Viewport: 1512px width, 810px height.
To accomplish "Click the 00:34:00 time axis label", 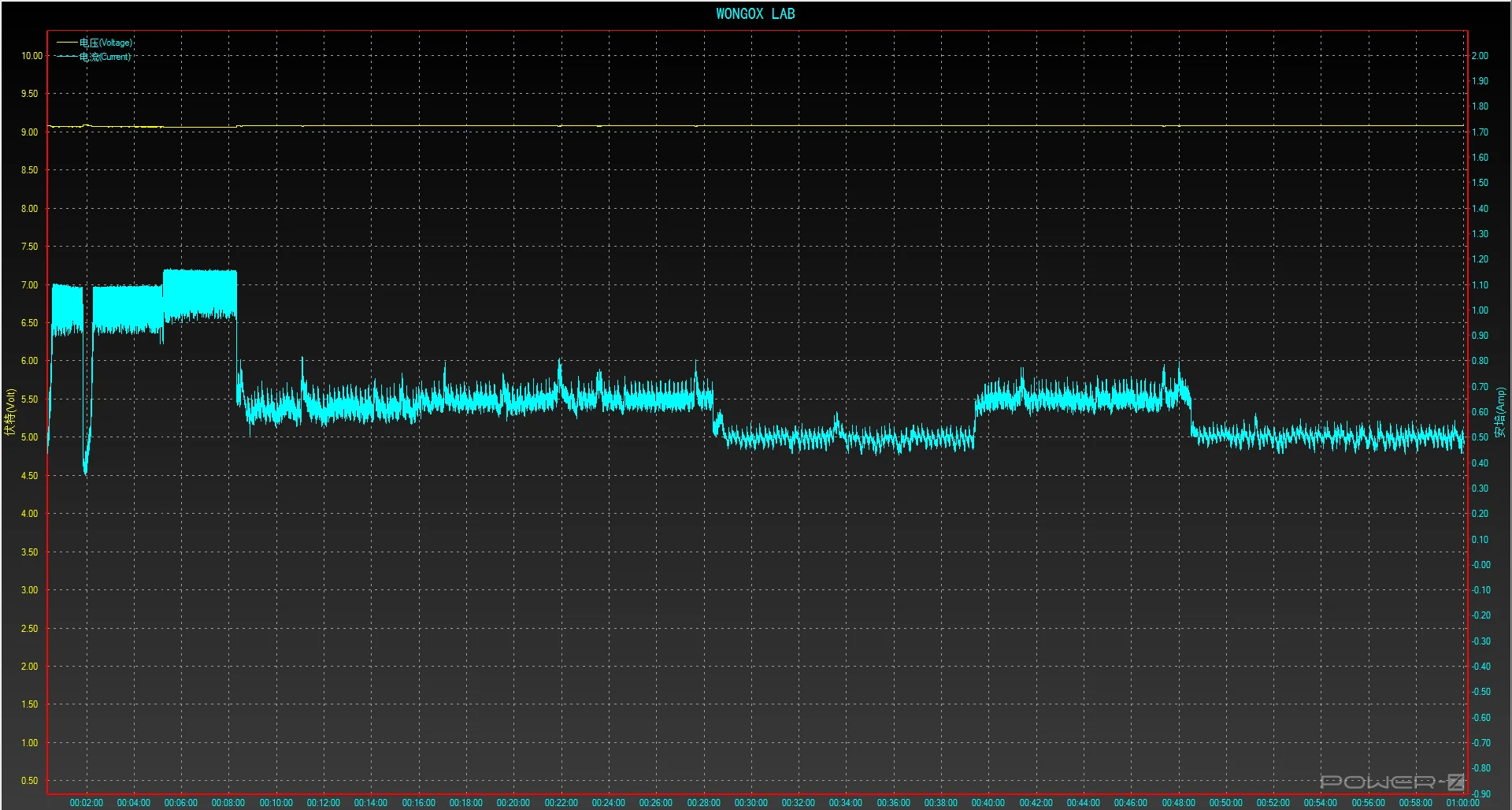I will click(x=846, y=803).
